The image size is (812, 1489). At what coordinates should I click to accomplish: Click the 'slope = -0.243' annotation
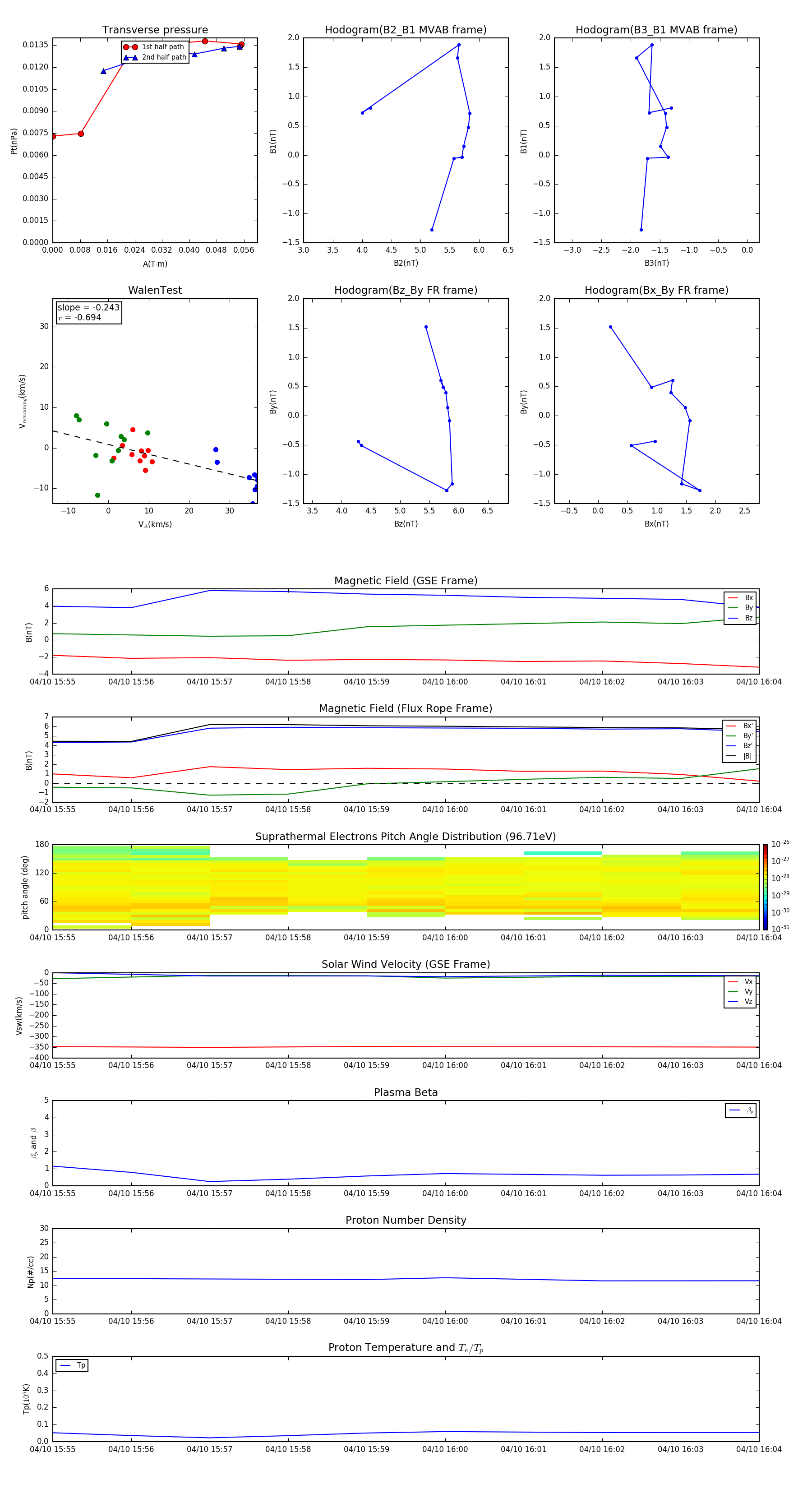(x=88, y=308)
